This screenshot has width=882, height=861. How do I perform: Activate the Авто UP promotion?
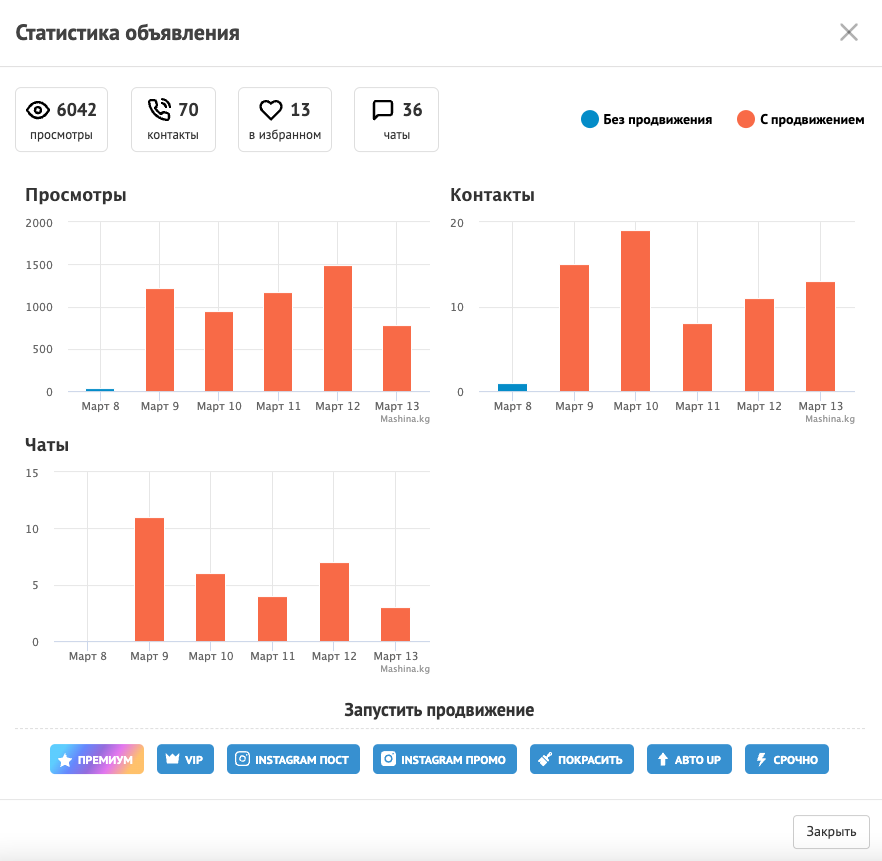(x=689, y=759)
